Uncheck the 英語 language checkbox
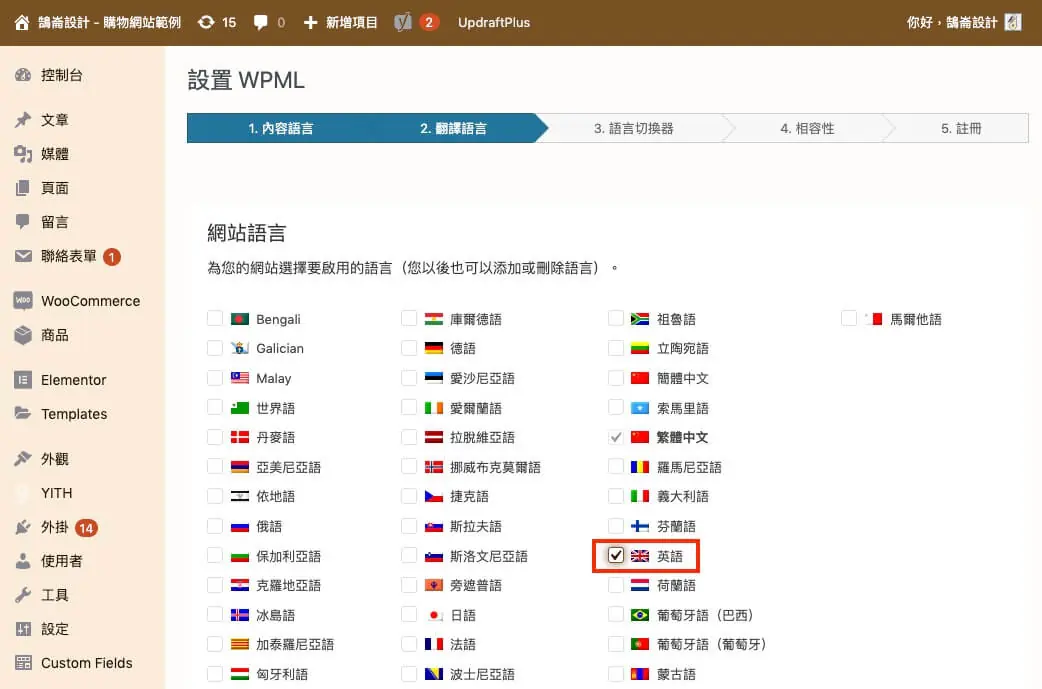Viewport: 1042px width, 689px height. (615, 555)
